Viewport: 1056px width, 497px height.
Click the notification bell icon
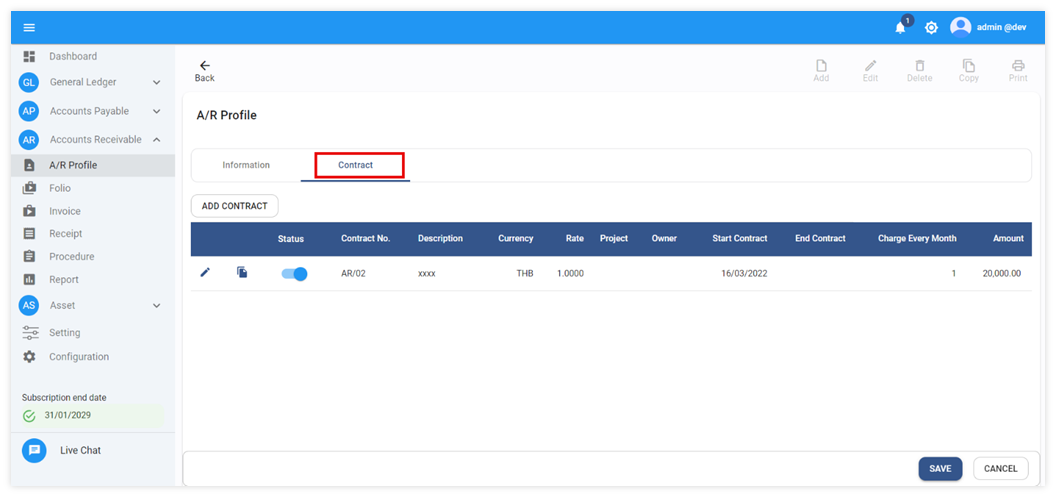(900, 28)
